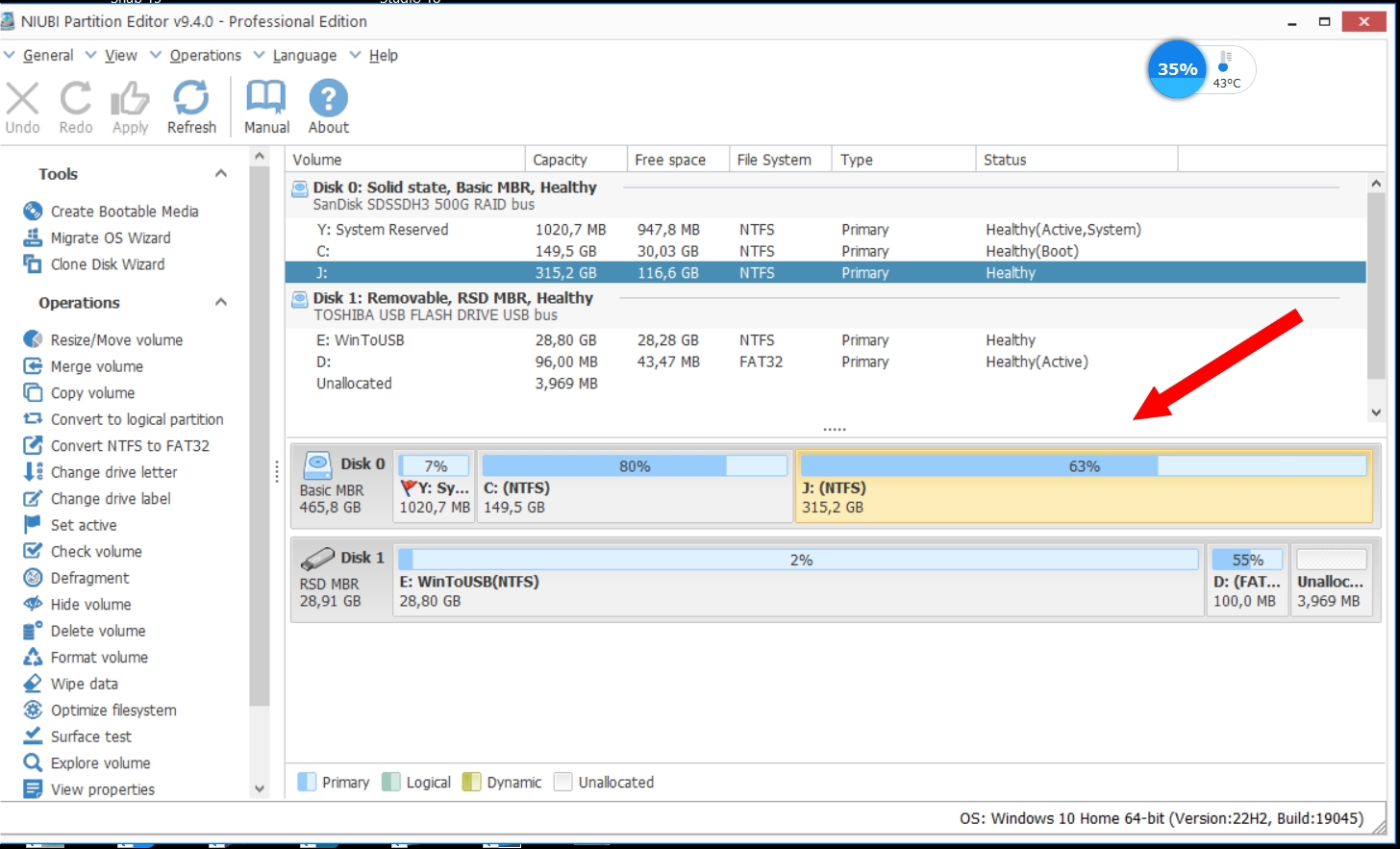Screen dimensions: 1400x849
Task: Select the J: volume row
Action: [x=825, y=273]
